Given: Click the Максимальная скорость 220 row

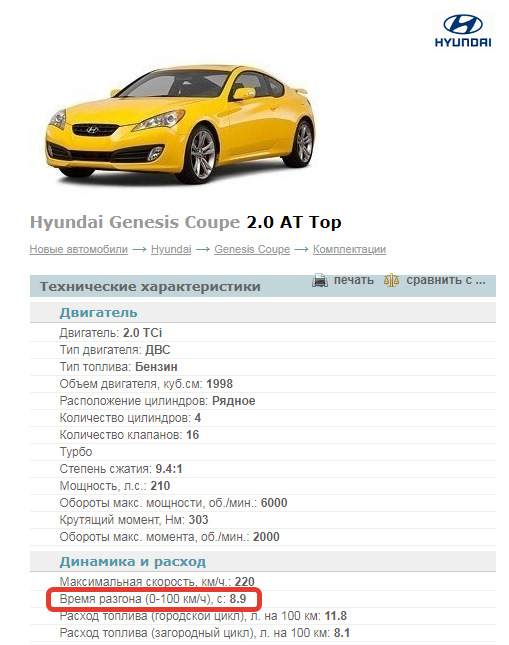Looking at the screenshot, I should coord(263,582).
